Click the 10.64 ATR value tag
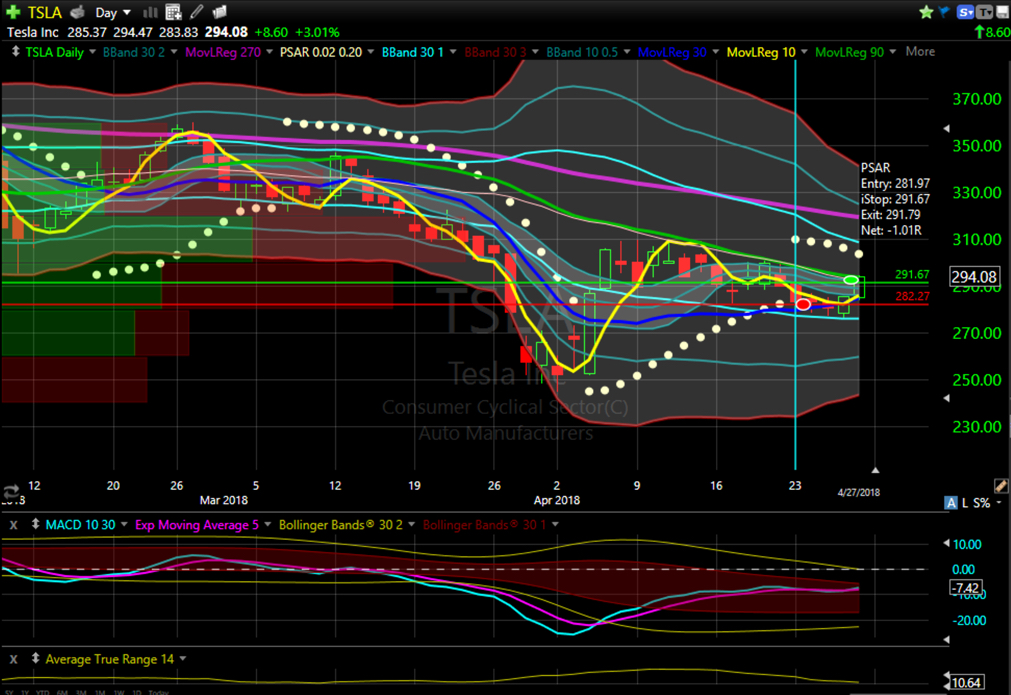The height and width of the screenshot is (695, 1011). (966, 682)
